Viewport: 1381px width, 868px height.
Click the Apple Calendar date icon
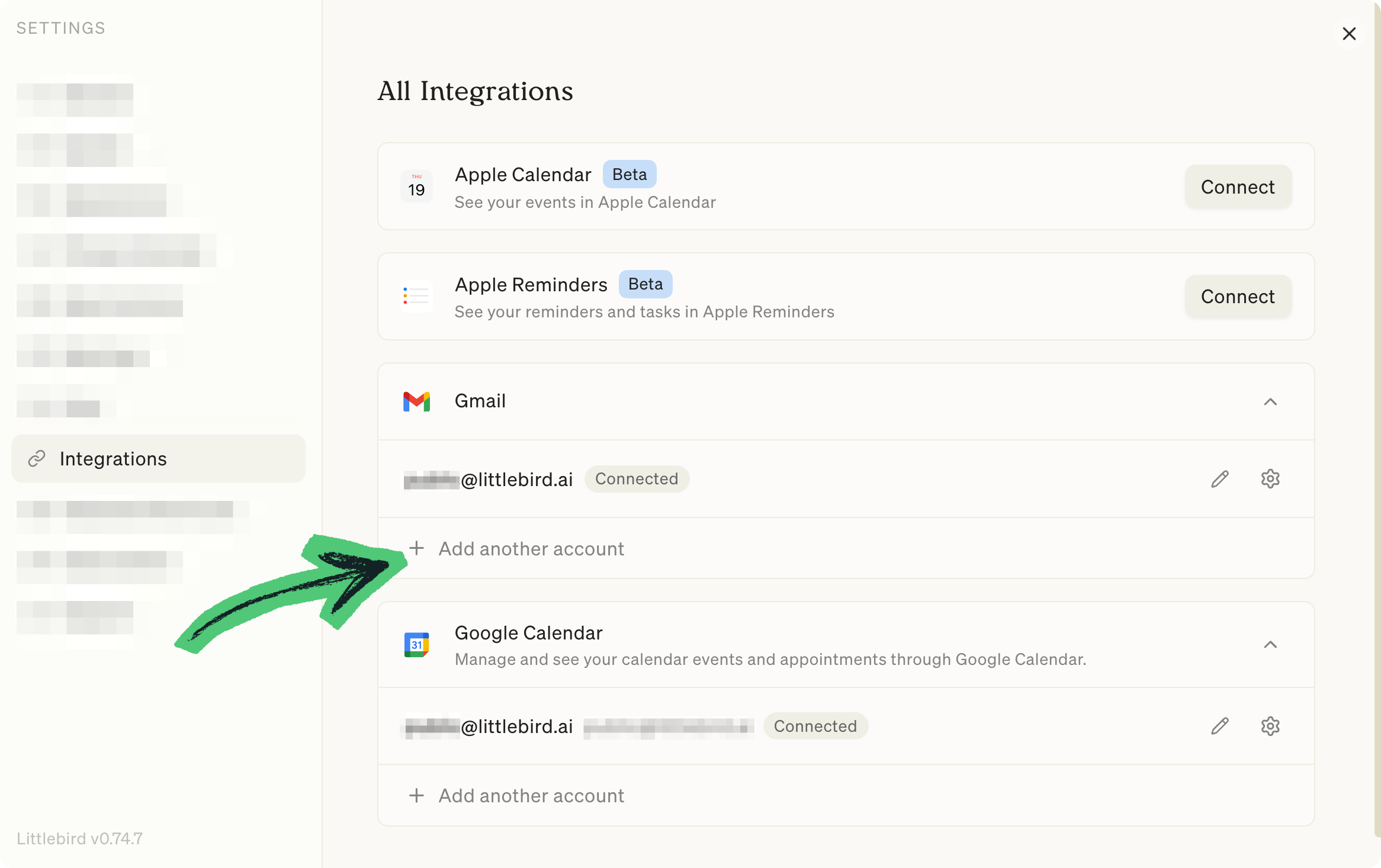416,187
